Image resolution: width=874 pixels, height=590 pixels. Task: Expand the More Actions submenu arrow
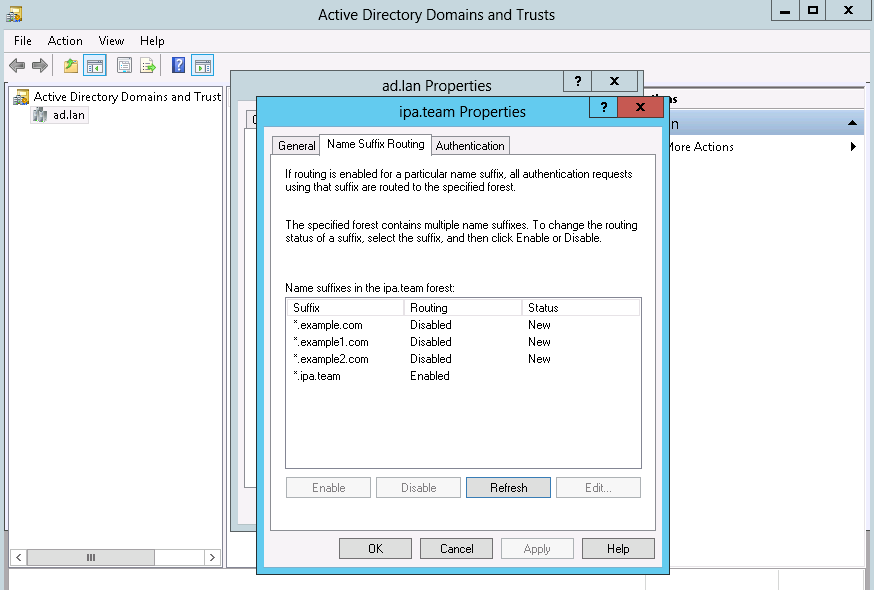point(853,147)
